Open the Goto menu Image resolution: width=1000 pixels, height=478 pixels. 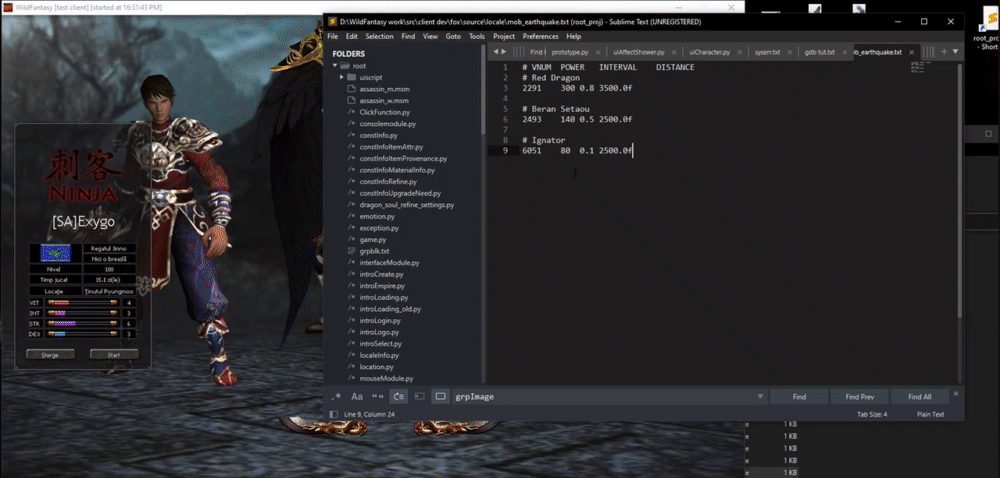[x=453, y=36]
